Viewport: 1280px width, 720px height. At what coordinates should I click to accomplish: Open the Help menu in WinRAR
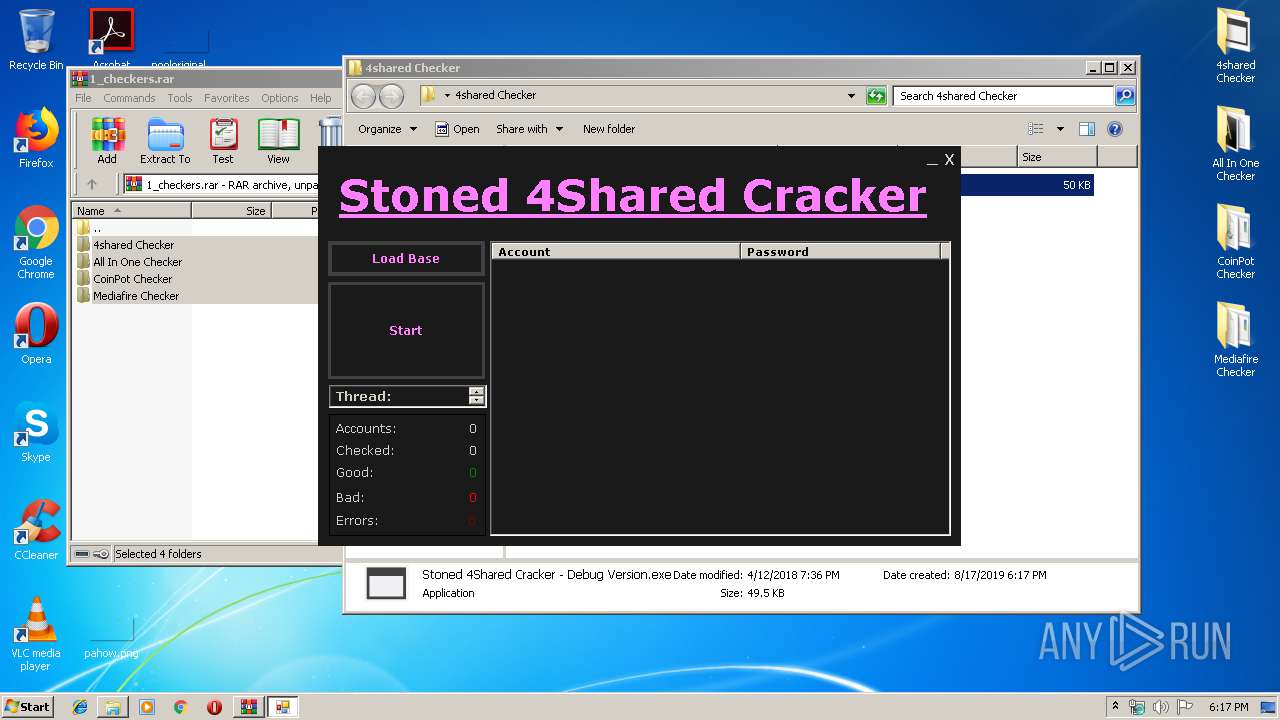pyautogui.click(x=321, y=98)
